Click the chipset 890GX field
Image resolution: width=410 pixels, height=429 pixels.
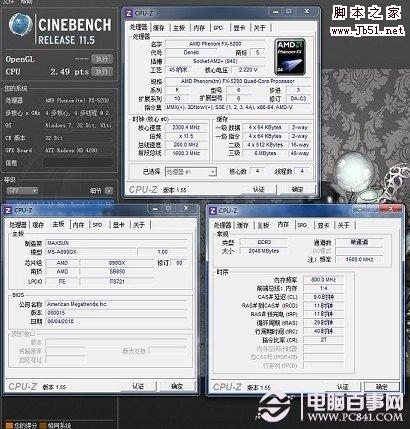117,263
